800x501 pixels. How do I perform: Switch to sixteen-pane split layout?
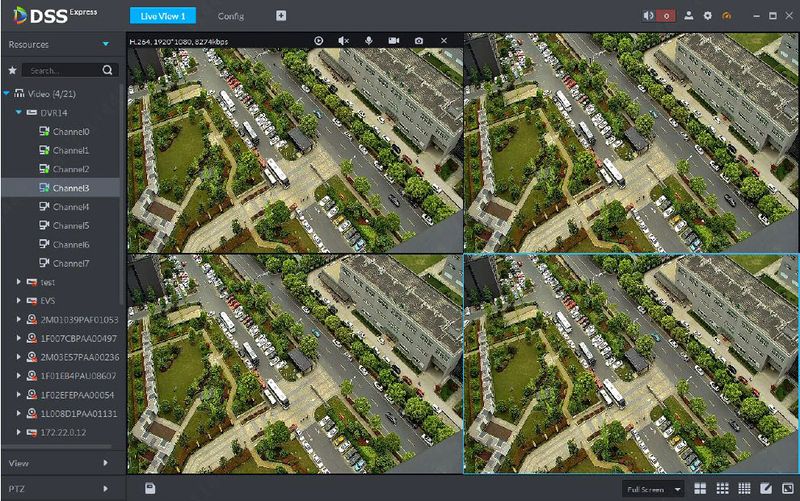pos(744,489)
